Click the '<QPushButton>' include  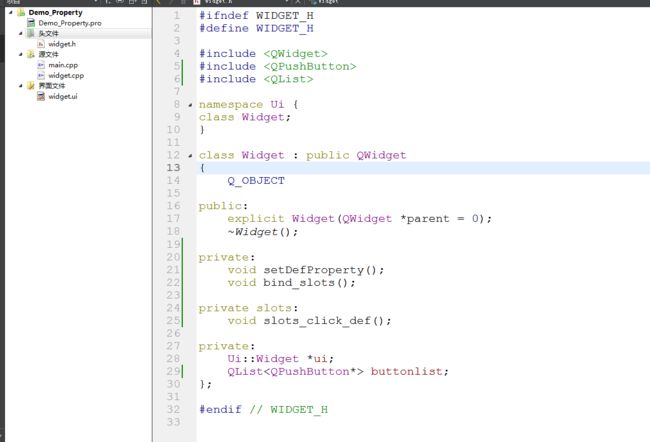(310, 67)
